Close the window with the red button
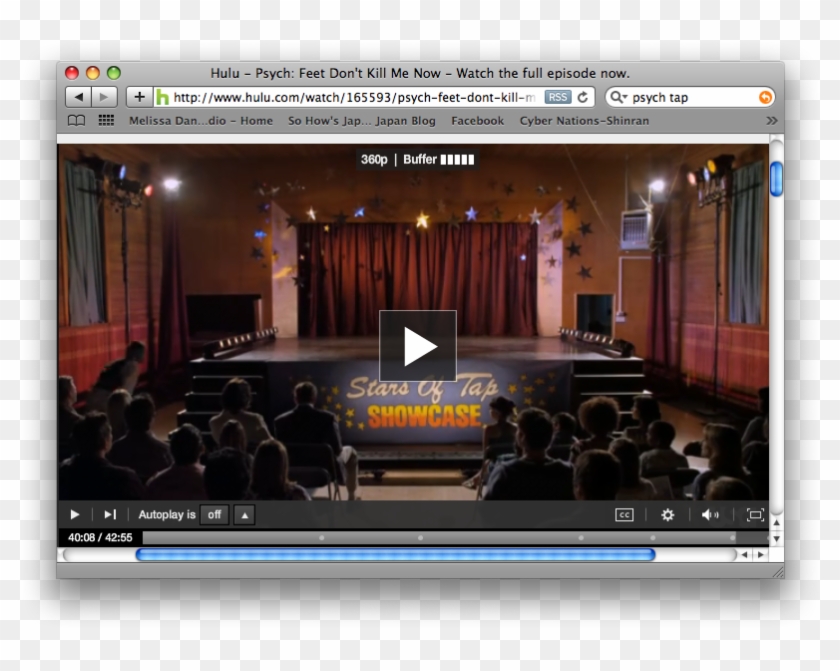This screenshot has height=671, width=840. pyautogui.click(x=72, y=73)
